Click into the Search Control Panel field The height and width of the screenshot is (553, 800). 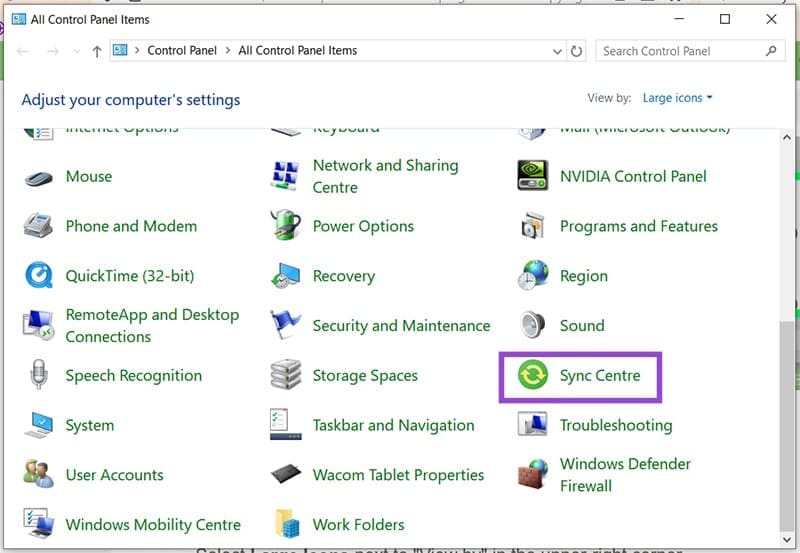click(680, 51)
